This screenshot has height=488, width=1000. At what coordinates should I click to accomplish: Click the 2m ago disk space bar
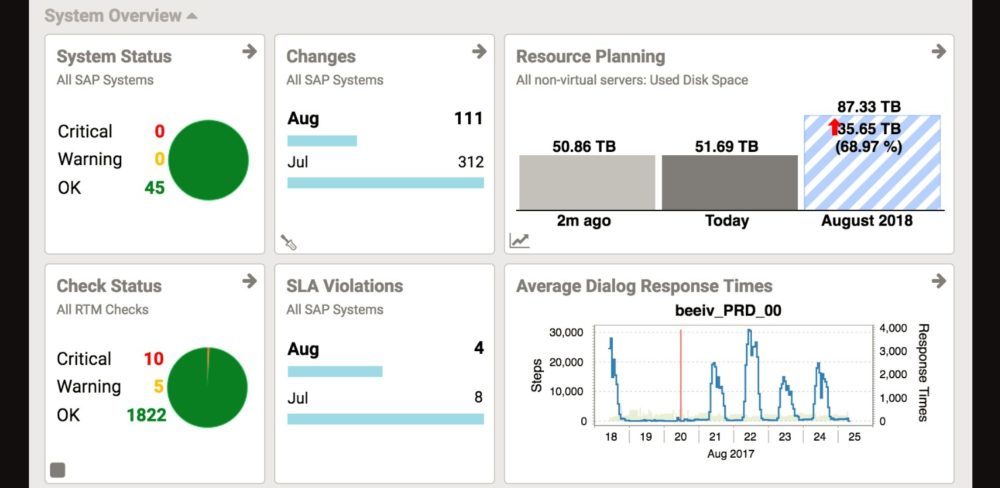[x=586, y=182]
